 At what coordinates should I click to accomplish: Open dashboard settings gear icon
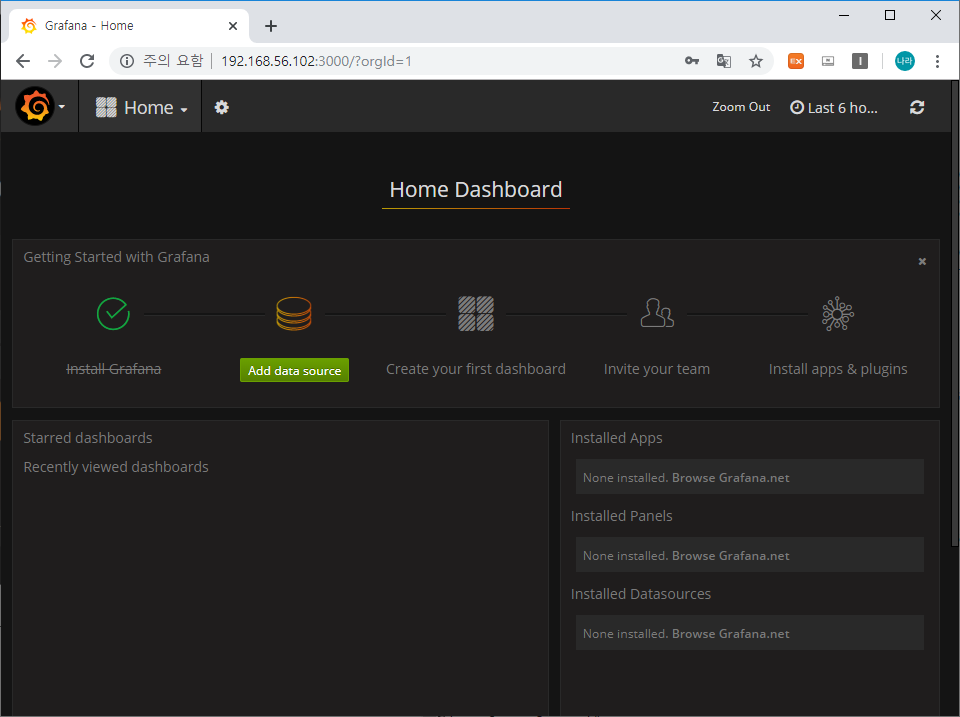222,107
